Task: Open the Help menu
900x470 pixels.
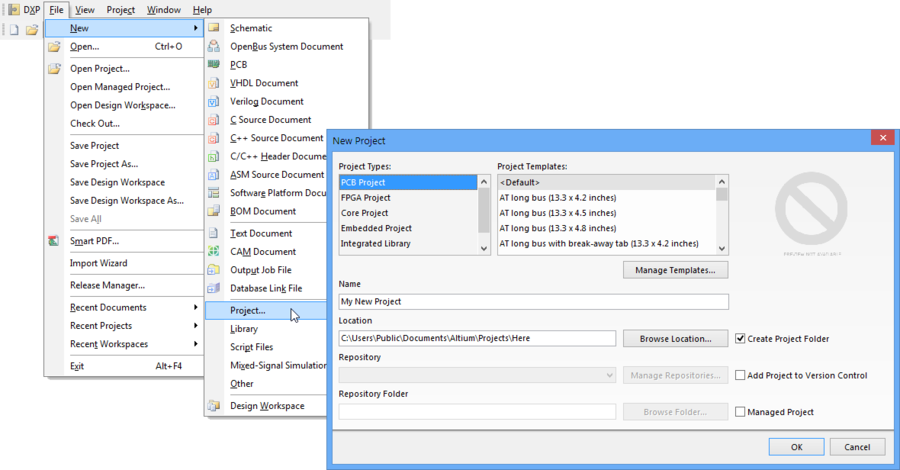Action: (202, 10)
